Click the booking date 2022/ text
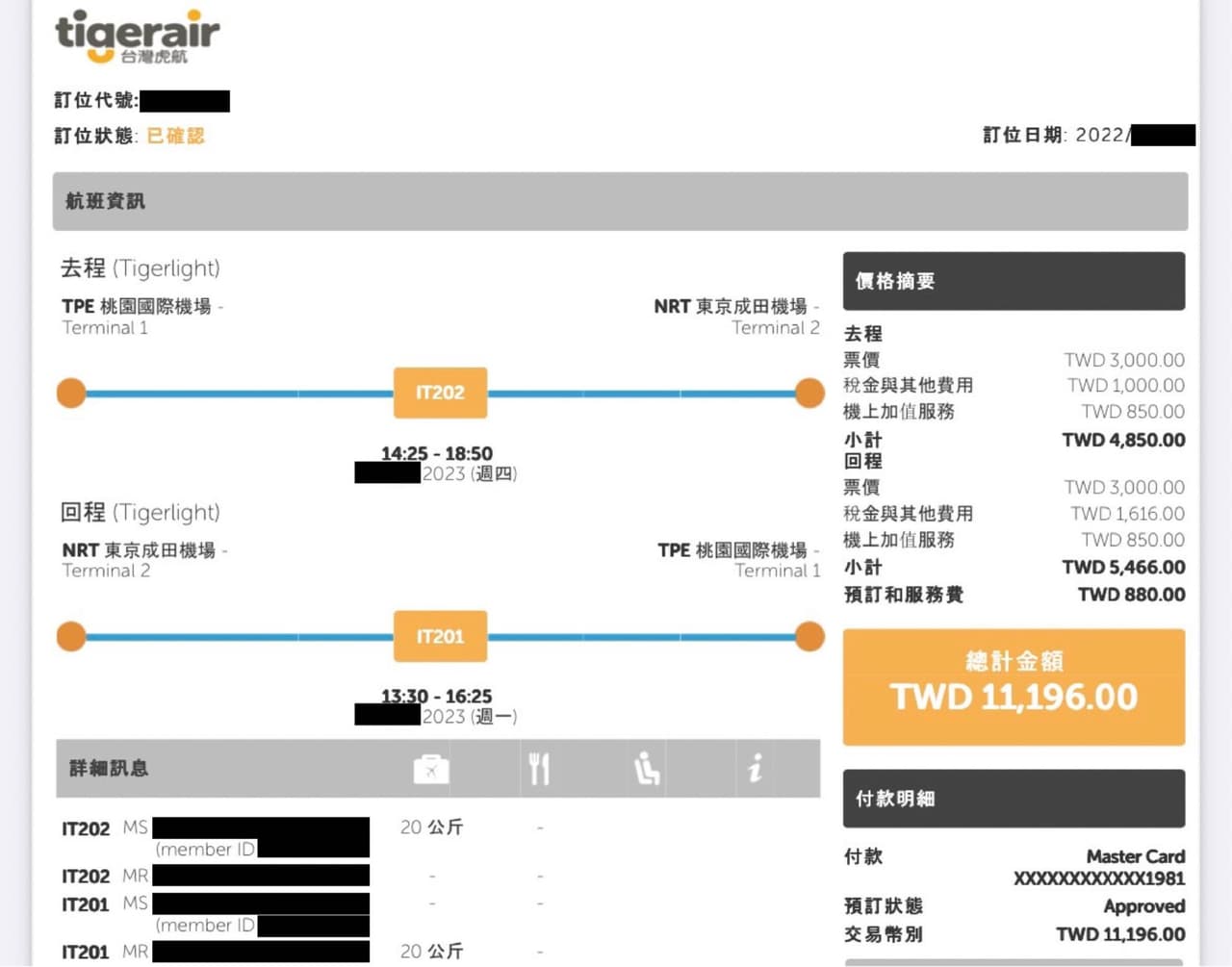Screen dimensions: 1232x967 pyautogui.click(x=1103, y=135)
